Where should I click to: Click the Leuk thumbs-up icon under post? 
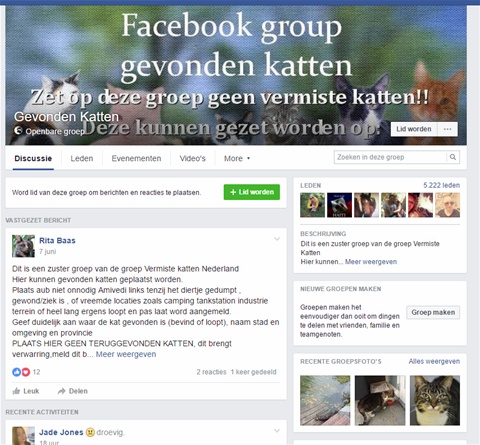[x=16, y=391]
